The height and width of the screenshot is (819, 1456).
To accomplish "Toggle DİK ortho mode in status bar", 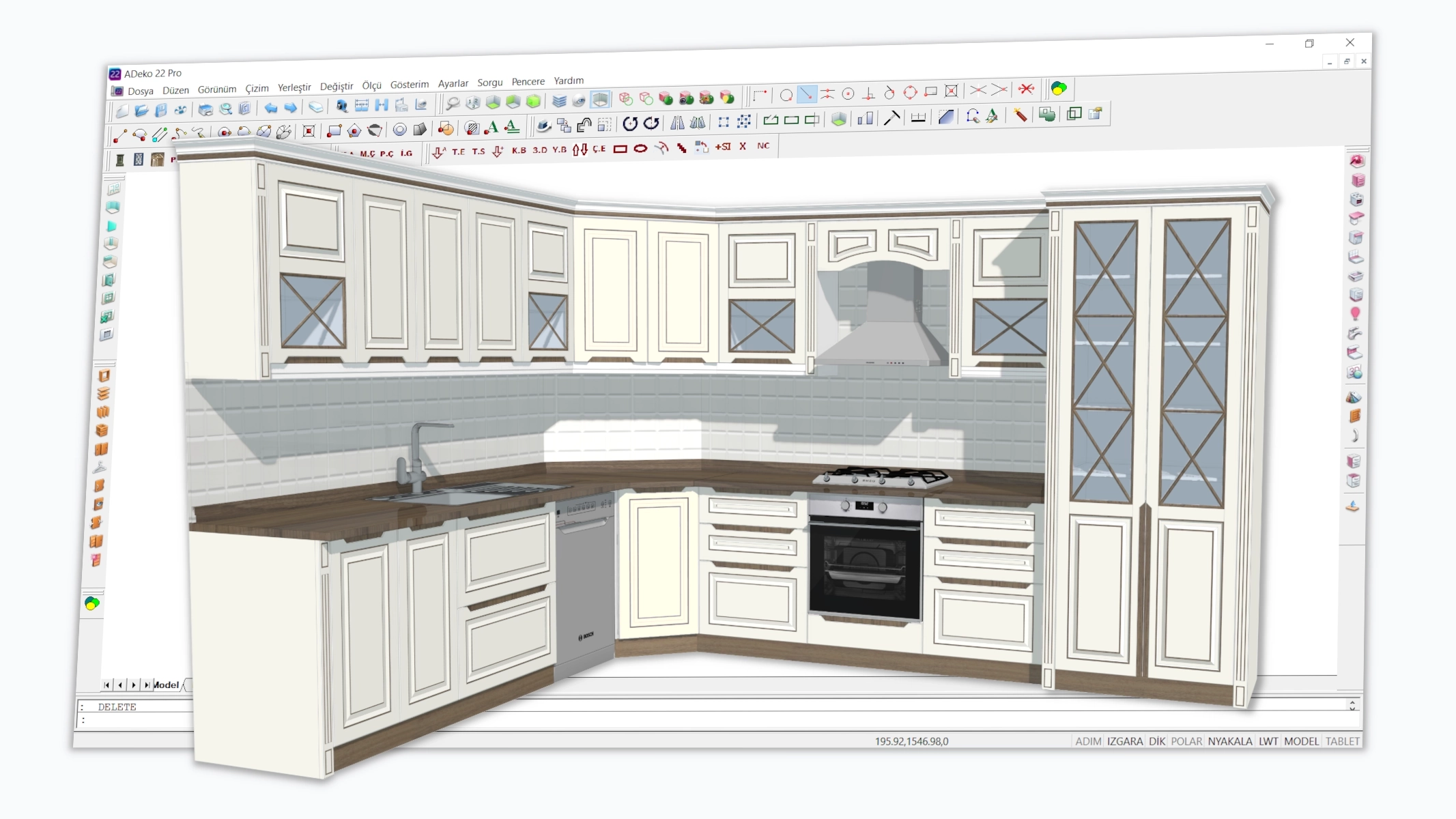I will click(x=1157, y=741).
